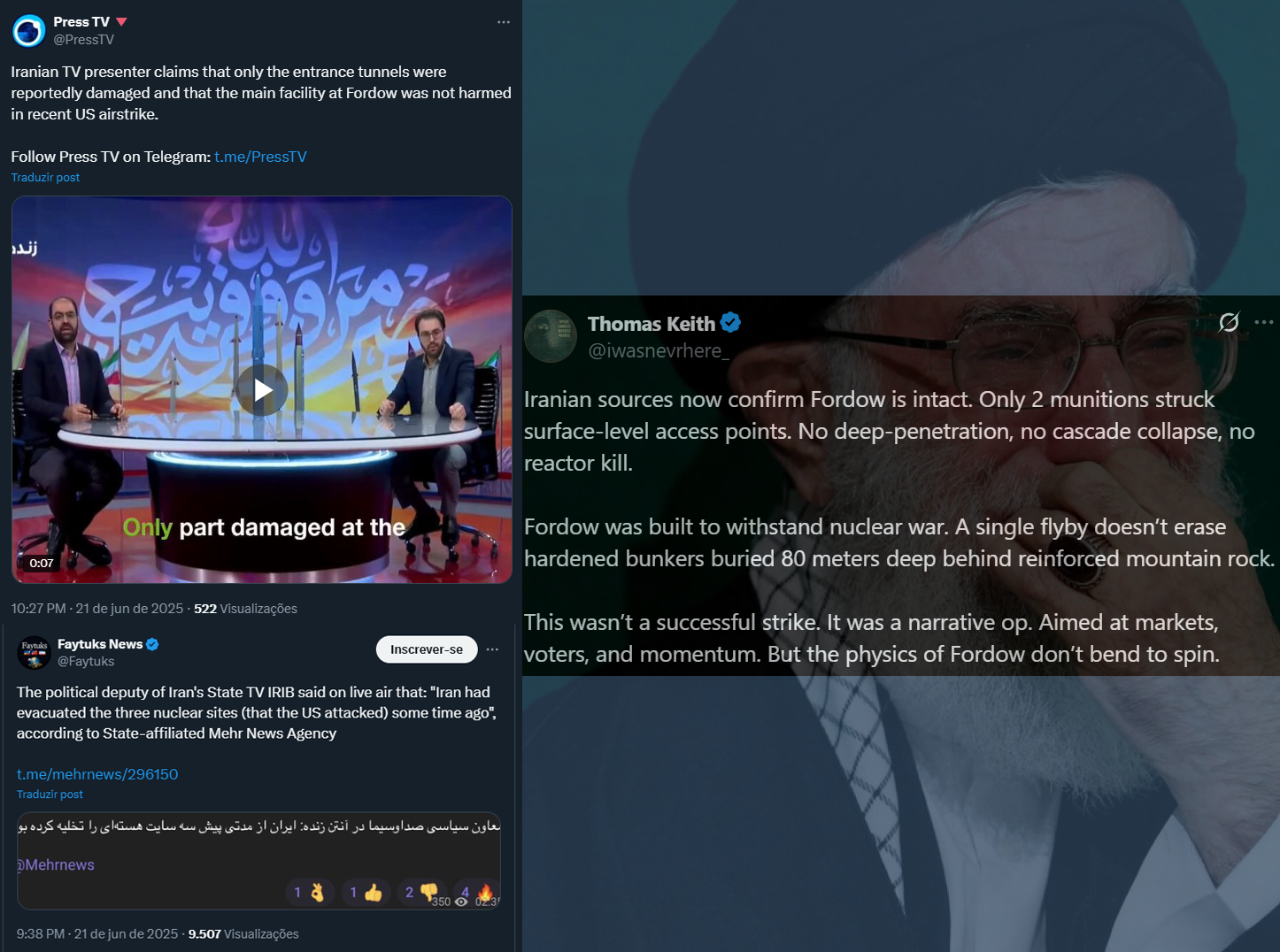Click the Grok icon on Thomas Keith post

(1229, 322)
